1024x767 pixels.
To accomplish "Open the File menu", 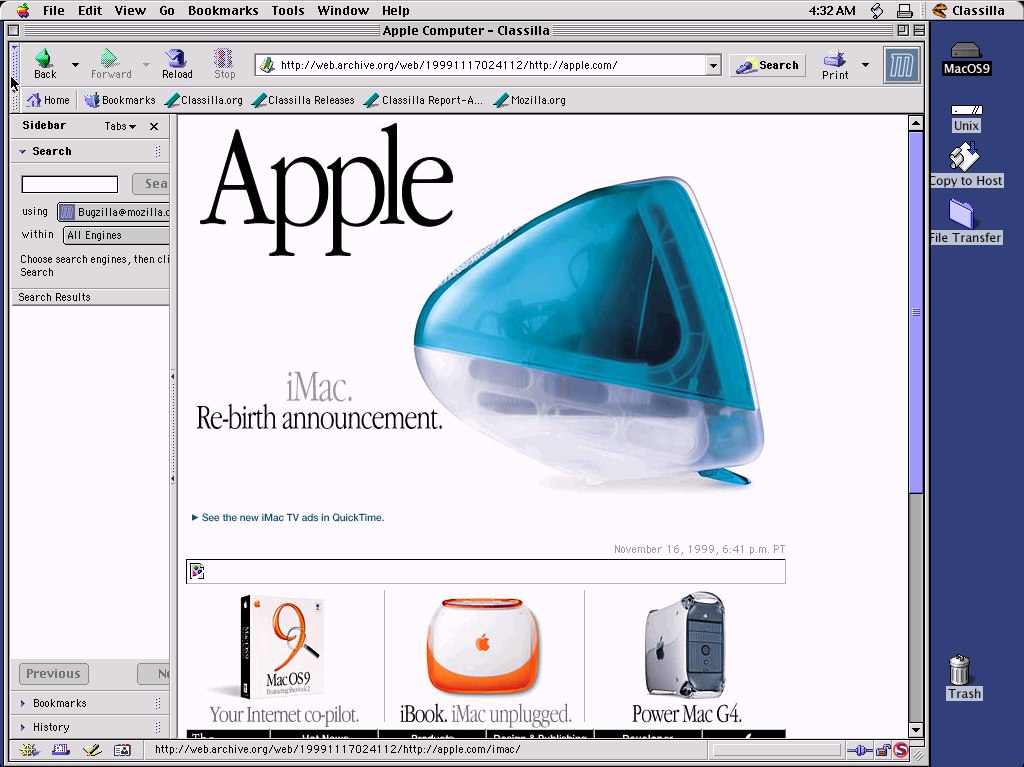I will [x=54, y=10].
